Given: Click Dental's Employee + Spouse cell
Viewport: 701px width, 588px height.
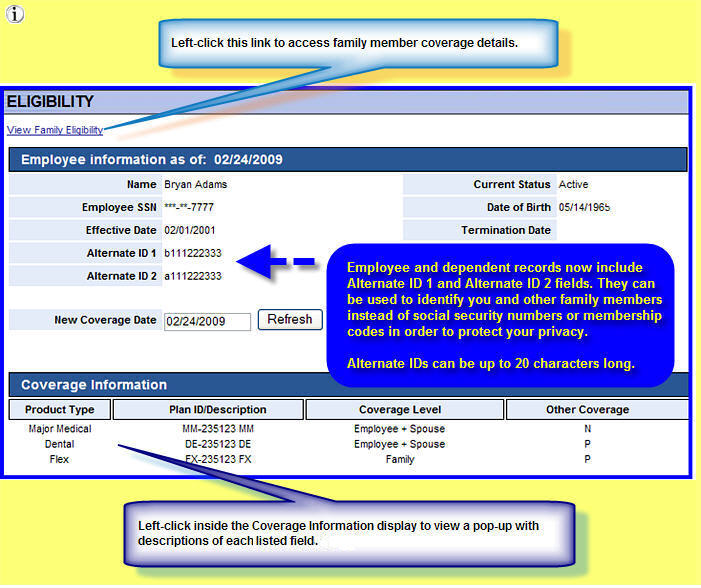Looking at the screenshot, I should click(399, 444).
